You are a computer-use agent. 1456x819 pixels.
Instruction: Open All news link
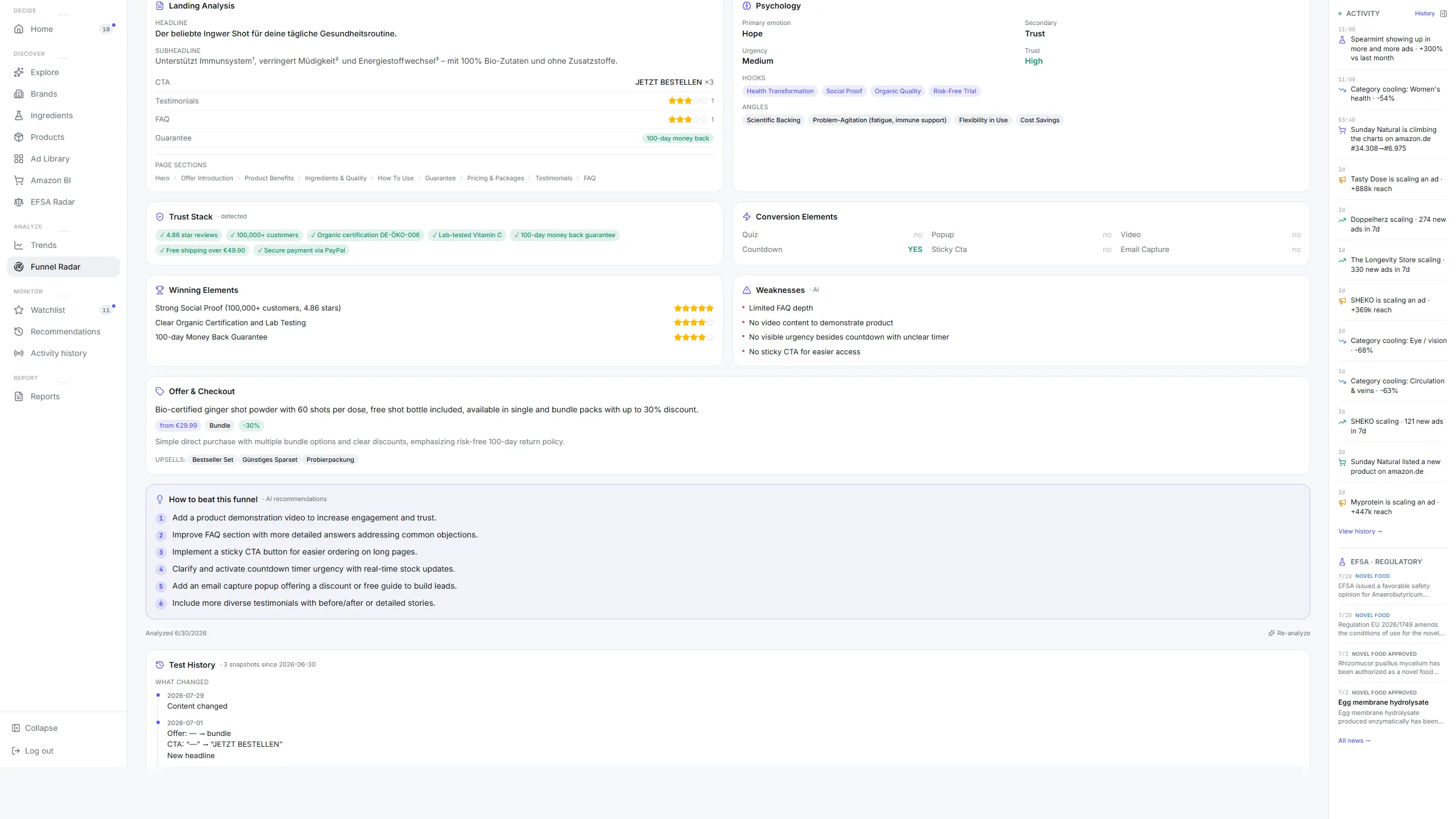(1354, 741)
